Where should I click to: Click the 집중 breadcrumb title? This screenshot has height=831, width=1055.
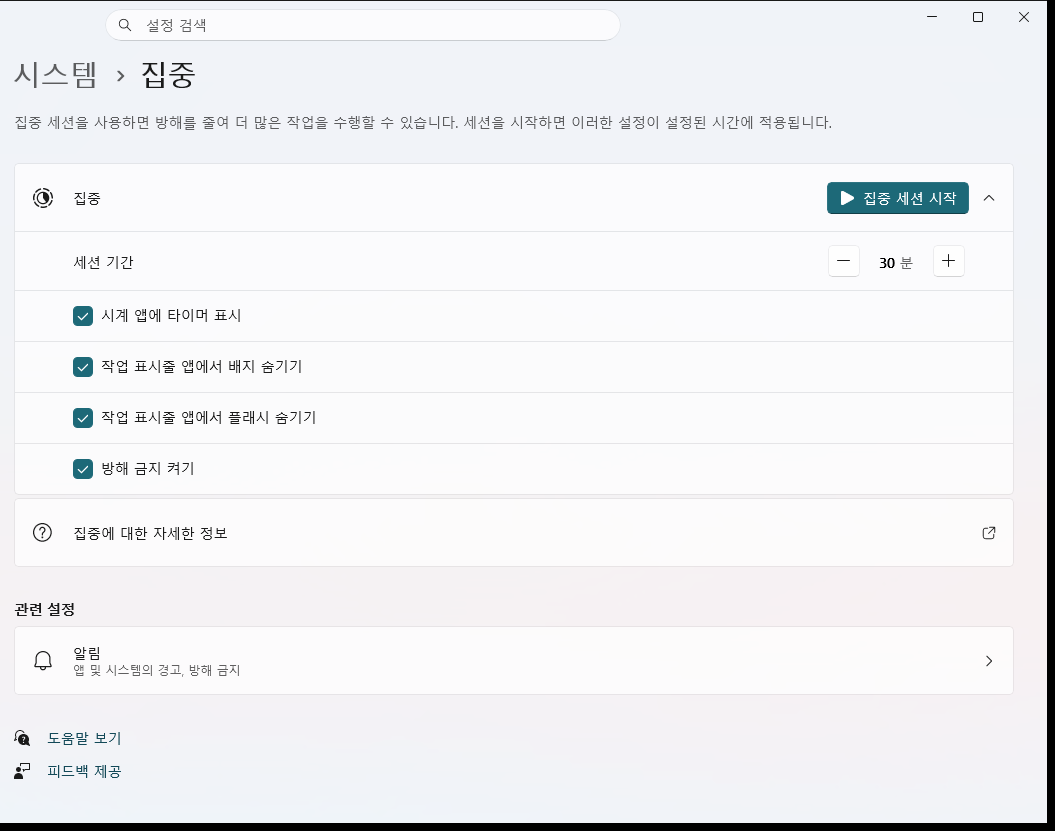click(168, 74)
